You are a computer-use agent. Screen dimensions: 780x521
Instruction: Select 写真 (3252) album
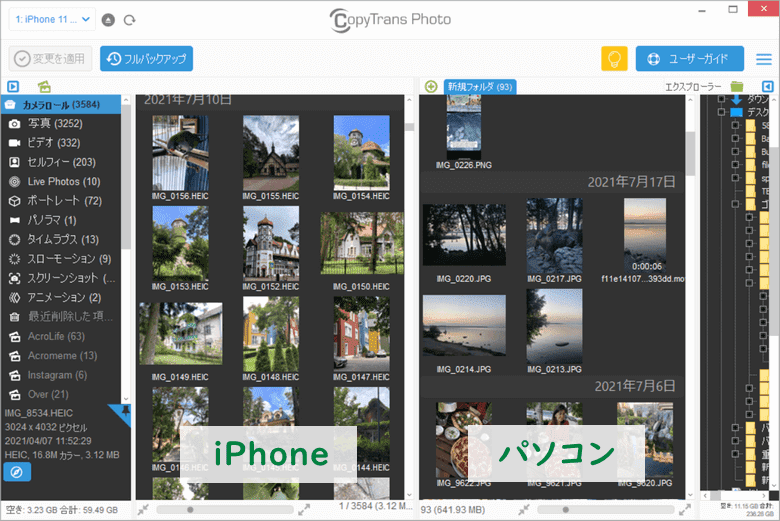click(61, 123)
